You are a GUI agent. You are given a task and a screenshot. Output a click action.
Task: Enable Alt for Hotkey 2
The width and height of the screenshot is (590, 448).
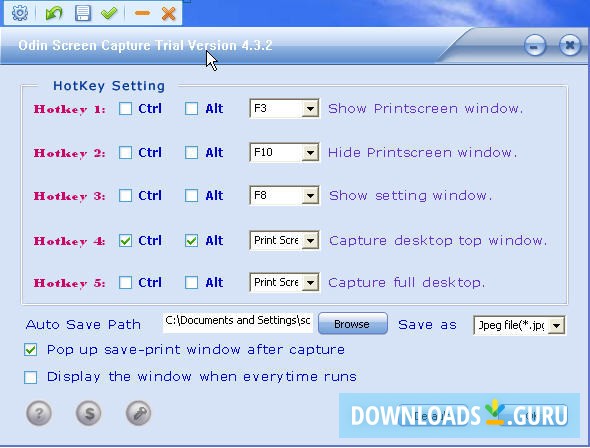tap(191, 153)
